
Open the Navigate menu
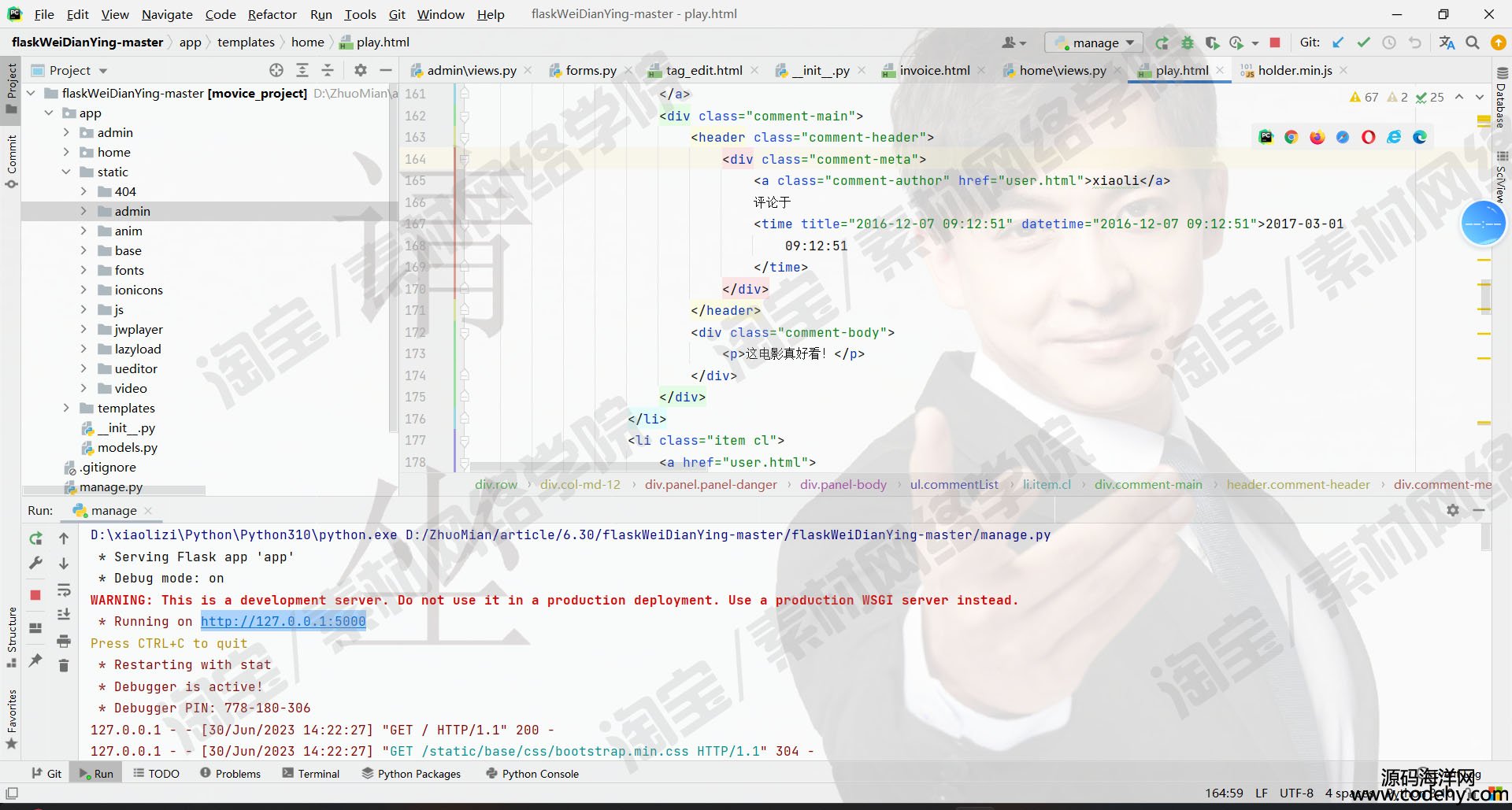click(167, 14)
